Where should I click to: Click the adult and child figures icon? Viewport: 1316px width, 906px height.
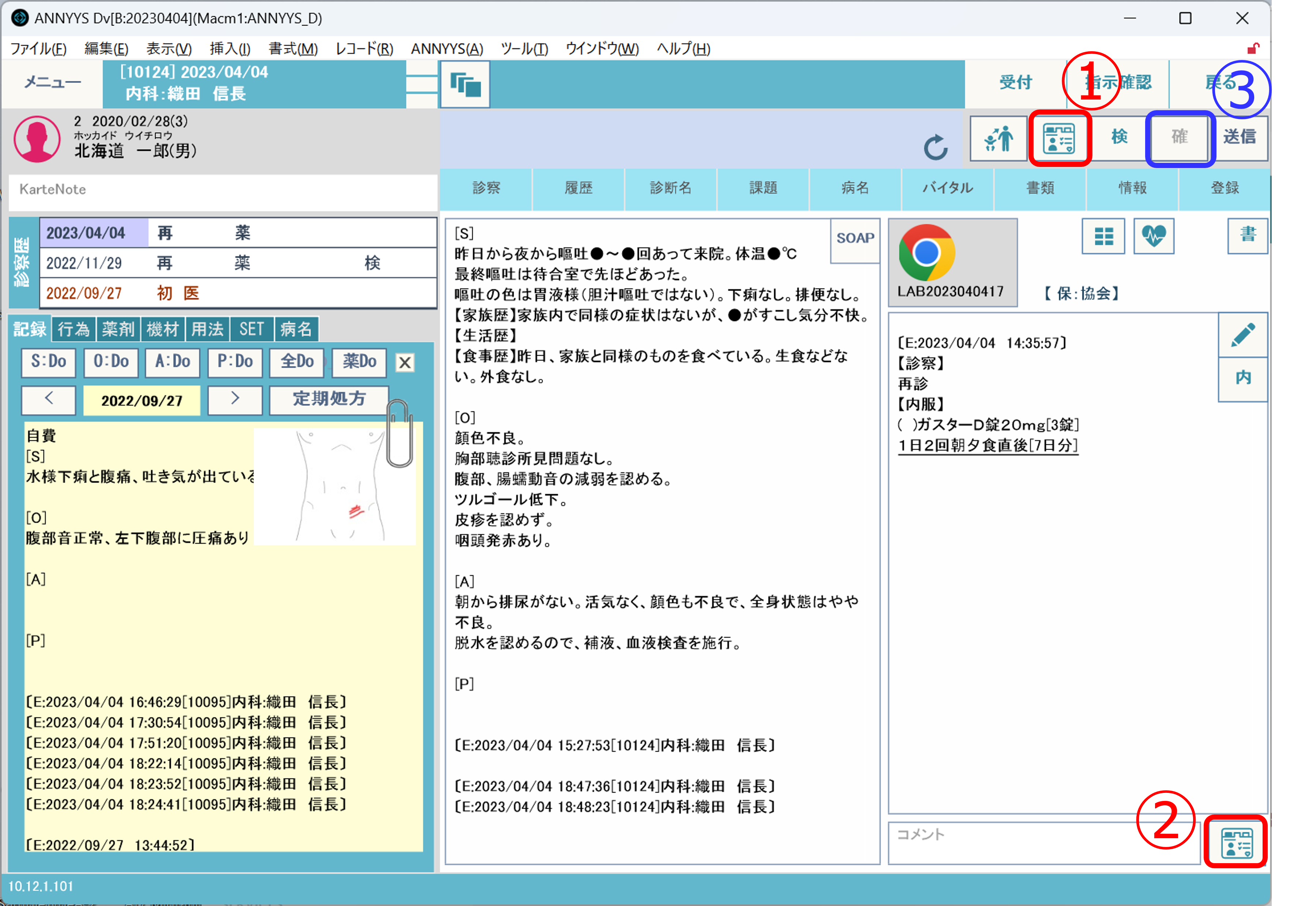click(998, 138)
